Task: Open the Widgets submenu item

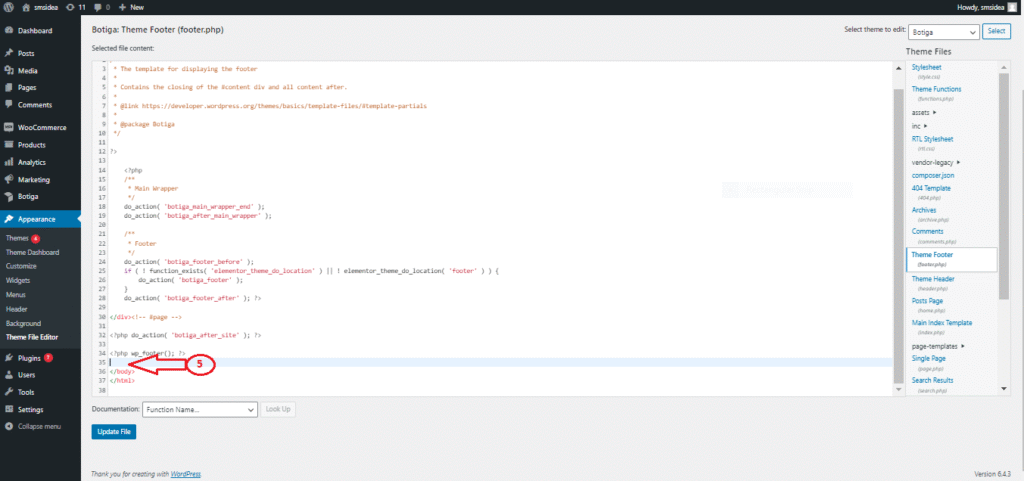Action: [x=19, y=280]
